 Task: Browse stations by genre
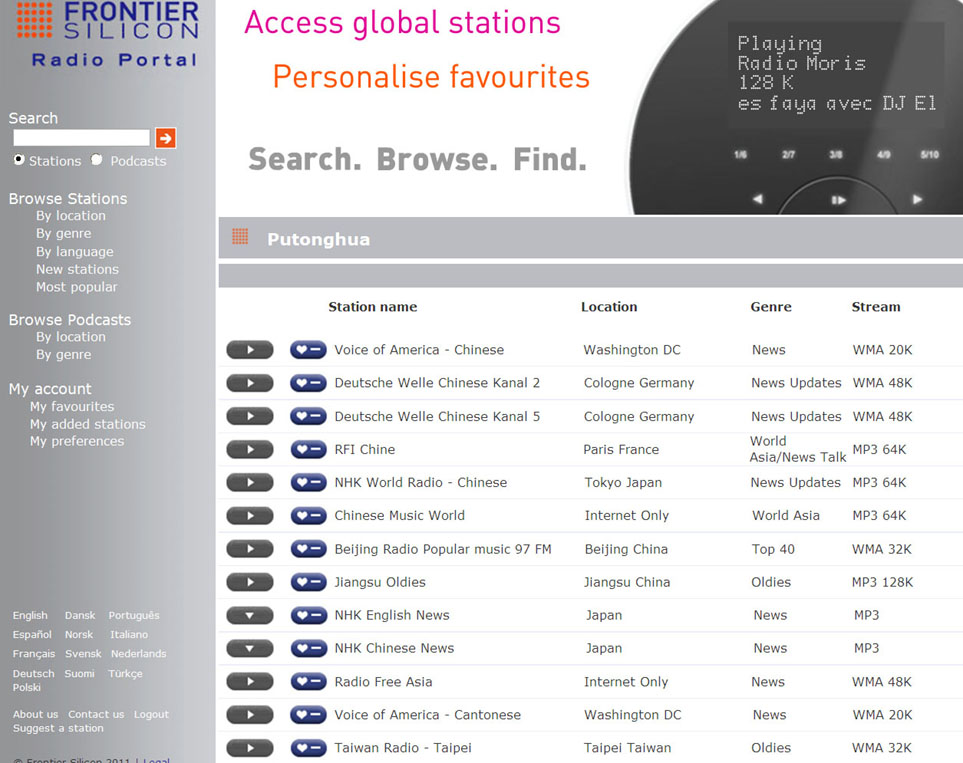tap(63, 233)
